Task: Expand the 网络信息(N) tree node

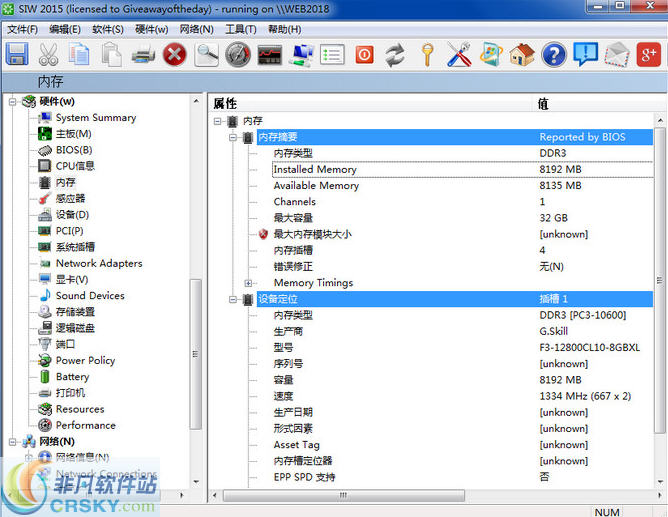Action: [29, 458]
